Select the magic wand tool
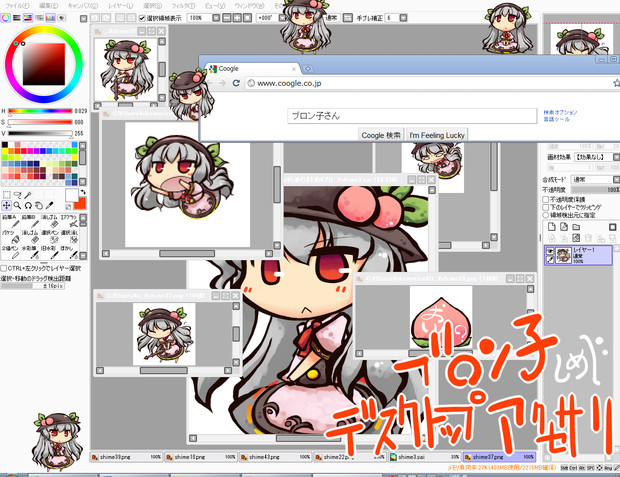The width and height of the screenshot is (620, 477). tap(28, 195)
